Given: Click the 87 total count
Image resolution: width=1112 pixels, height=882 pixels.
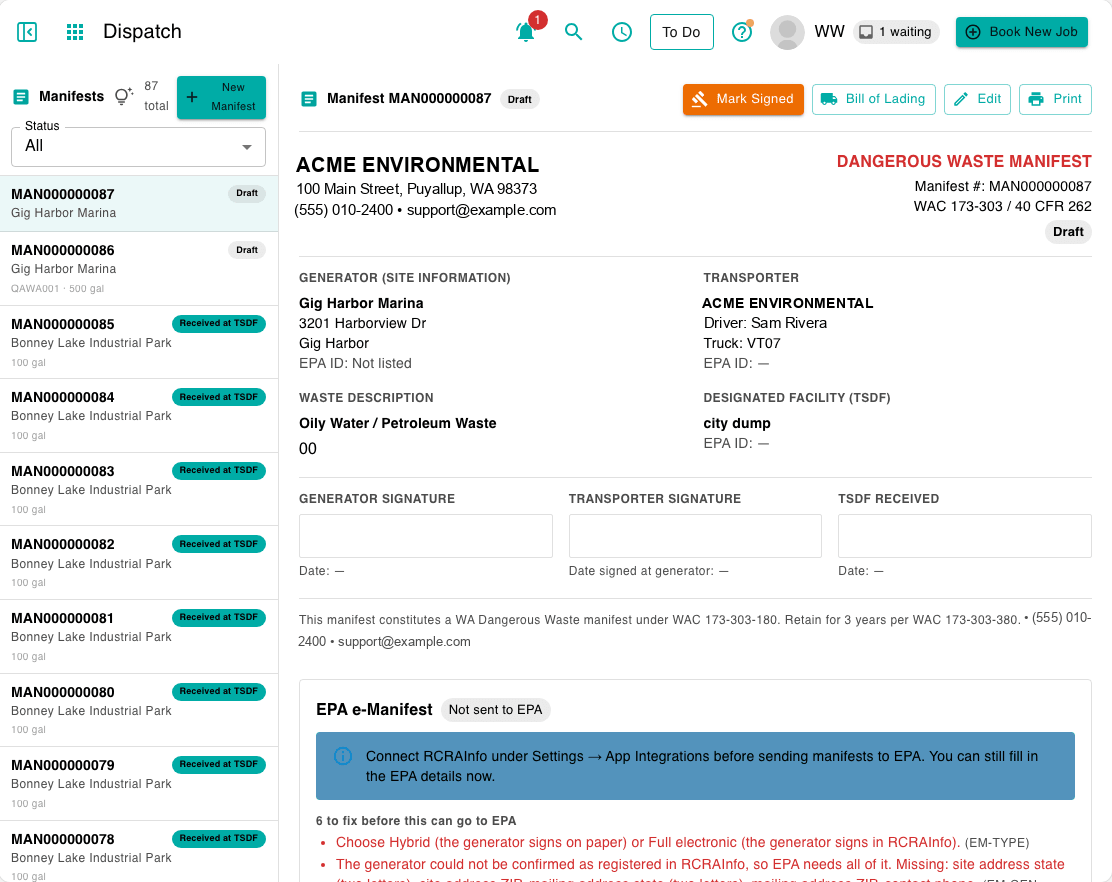Looking at the screenshot, I should pos(156,96).
